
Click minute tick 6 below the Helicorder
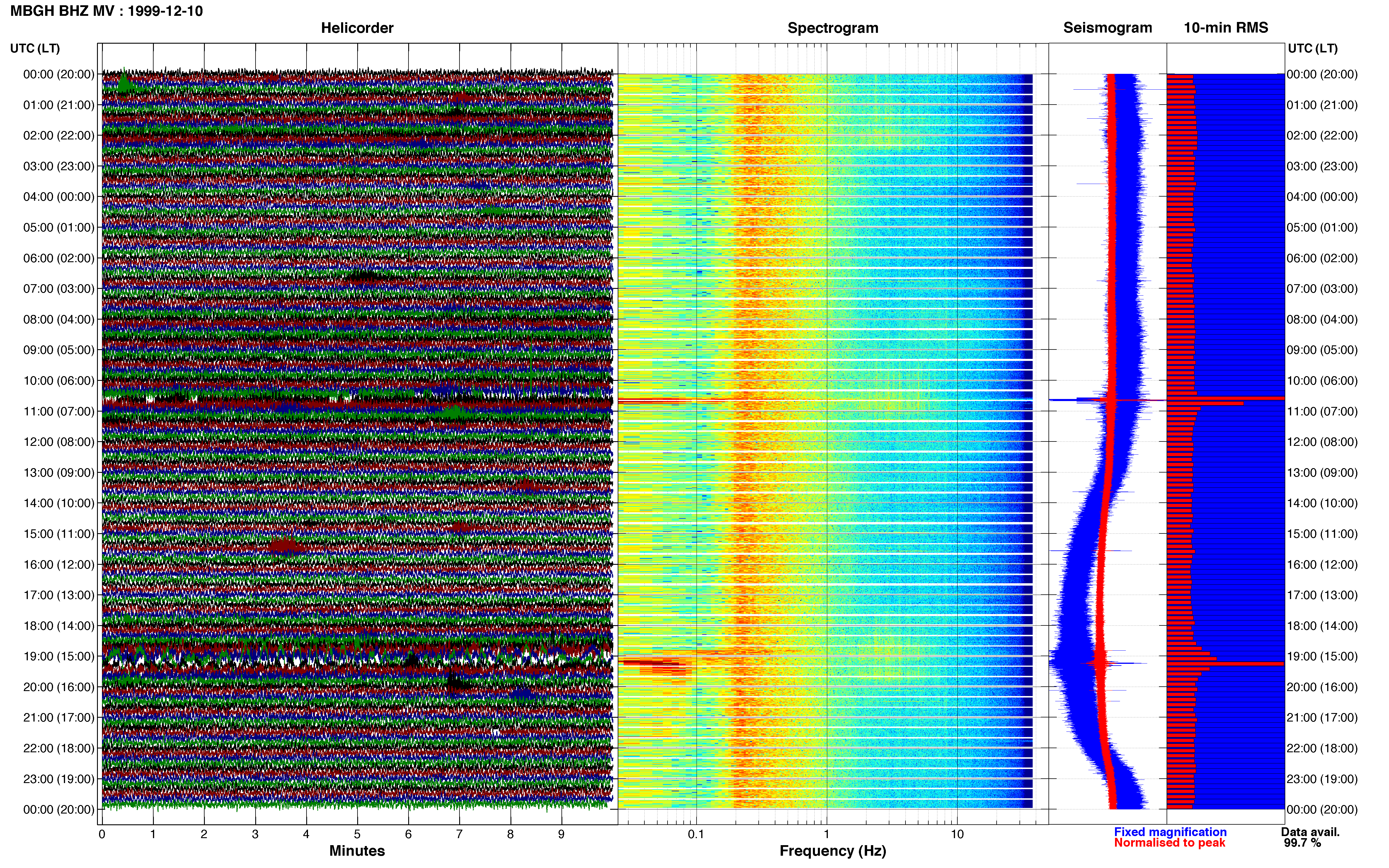(408, 834)
